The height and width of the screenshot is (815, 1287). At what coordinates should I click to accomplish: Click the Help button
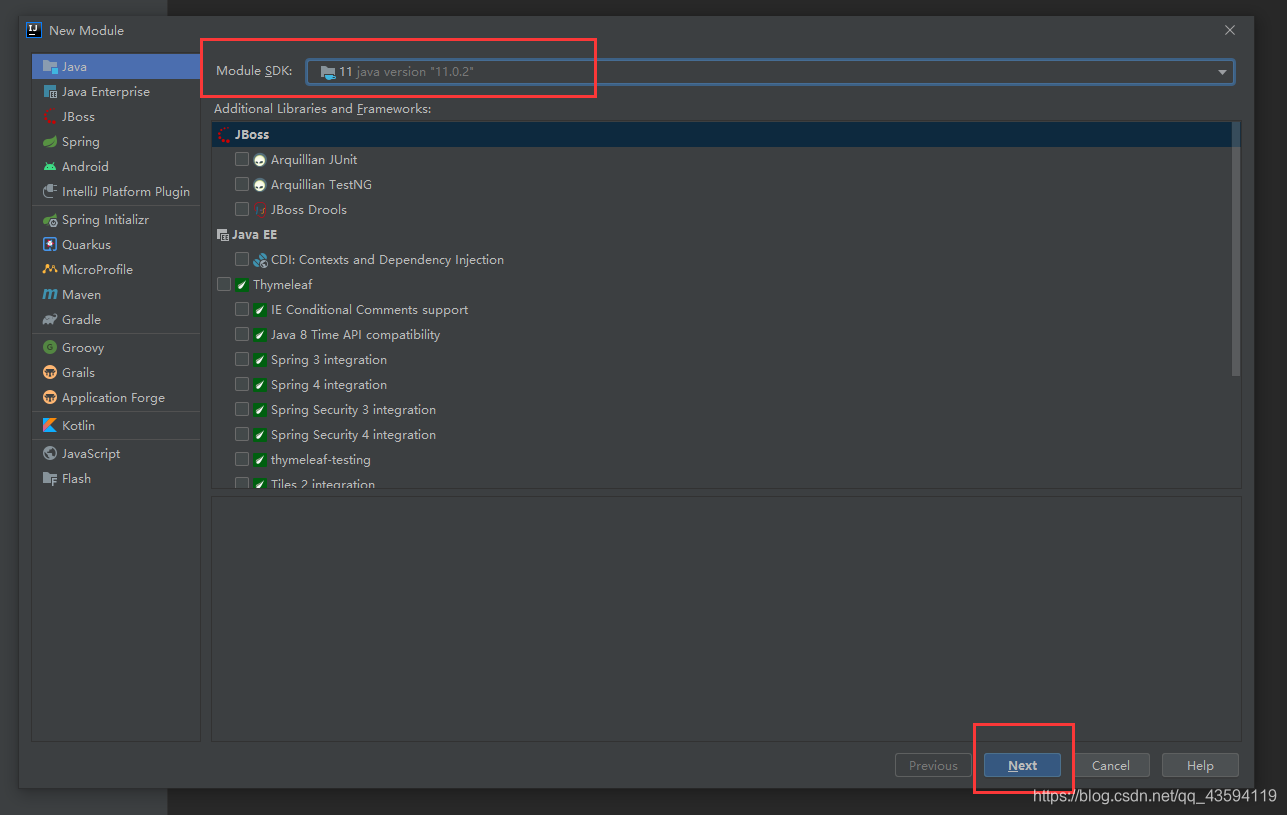(x=1200, y=766)
